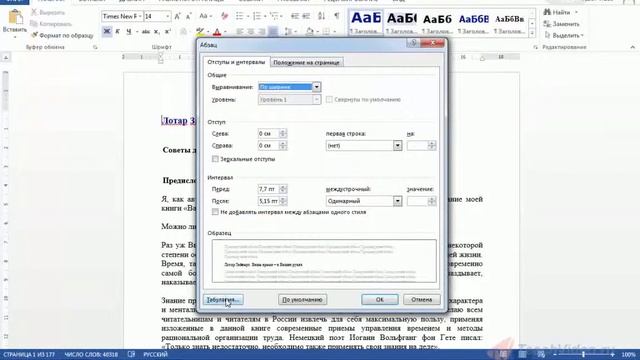Click the Copy (Копировать) icon
The image size is (640, 360).
(x=34, y=24)
